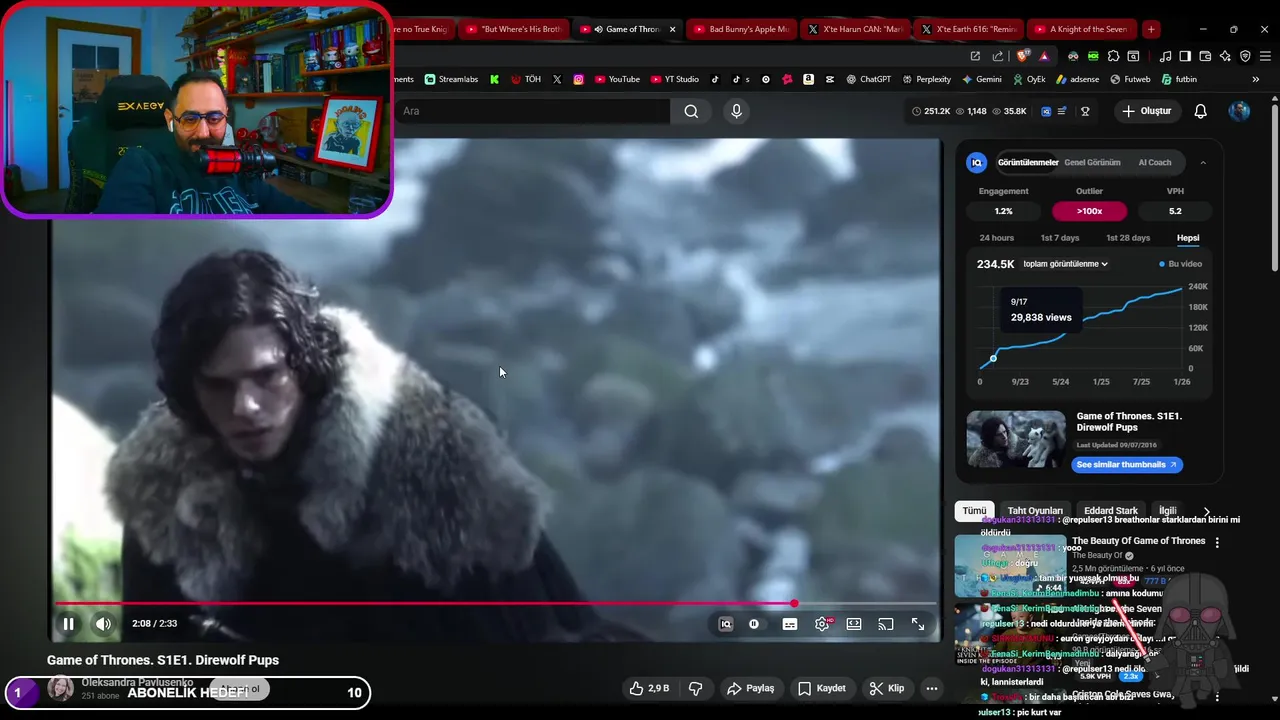Open ChatGPT bookmark
1280x720 pixels.
[868, 79]
